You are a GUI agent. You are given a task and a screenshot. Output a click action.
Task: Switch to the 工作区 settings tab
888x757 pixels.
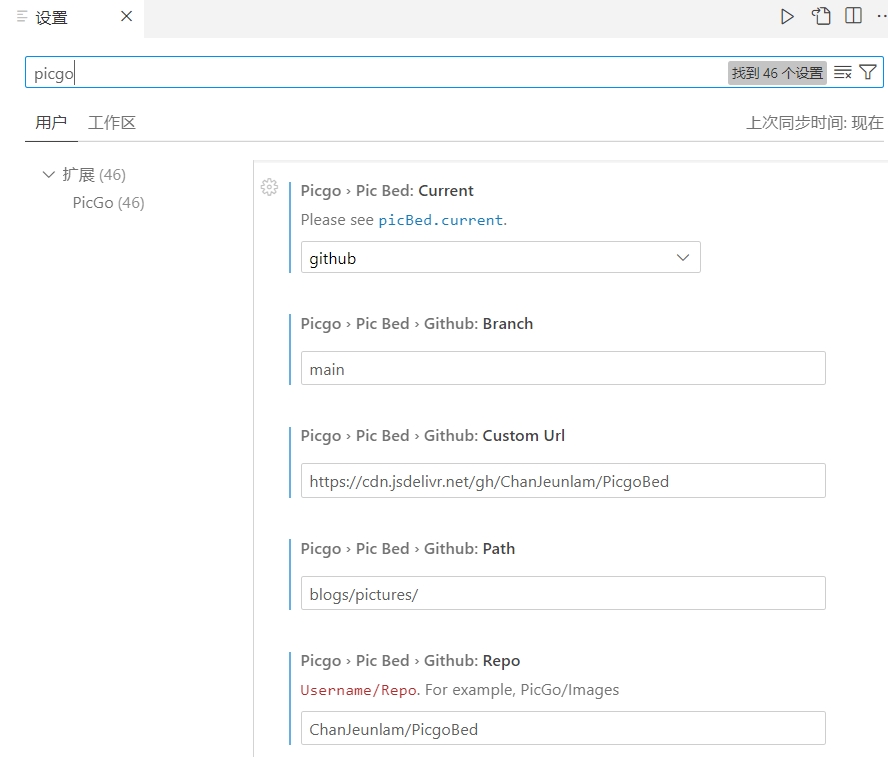112,122
